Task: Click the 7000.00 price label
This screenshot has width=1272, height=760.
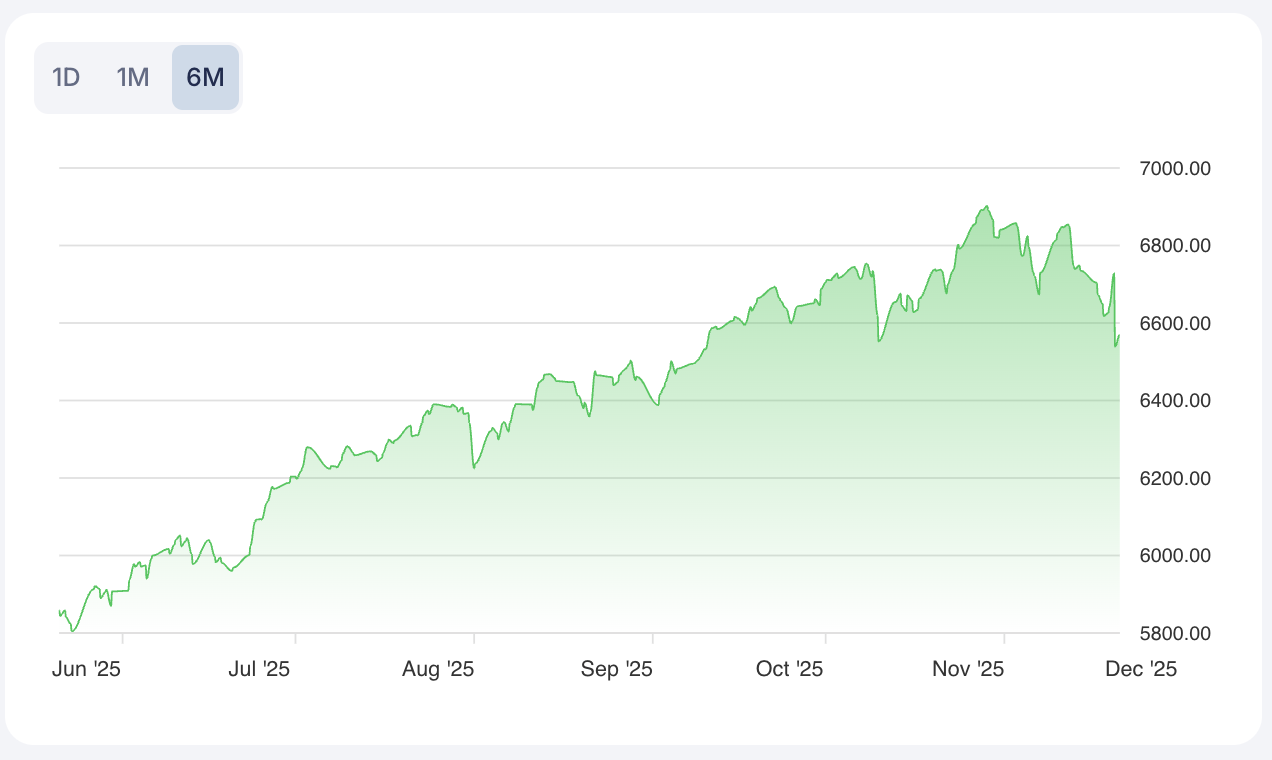Action: [x=1175, y=168]
